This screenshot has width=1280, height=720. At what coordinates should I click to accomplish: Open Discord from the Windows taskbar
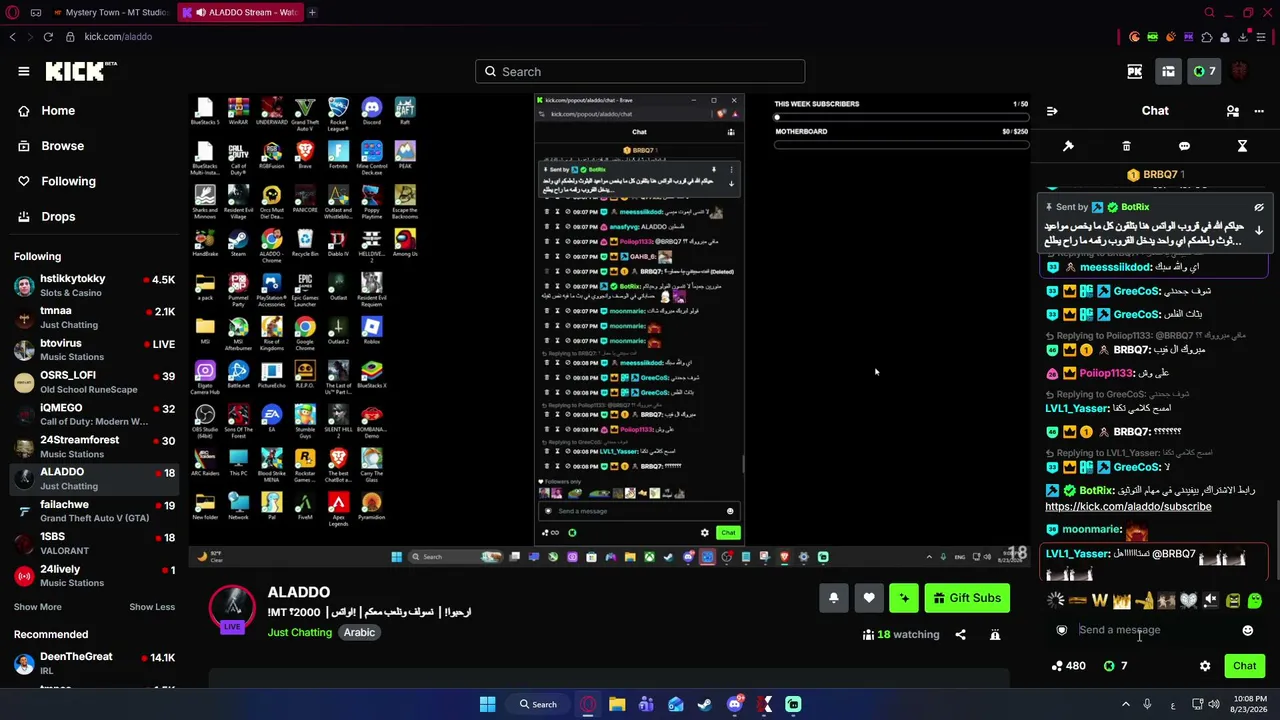pyautogui.click(x=735, y=704)
